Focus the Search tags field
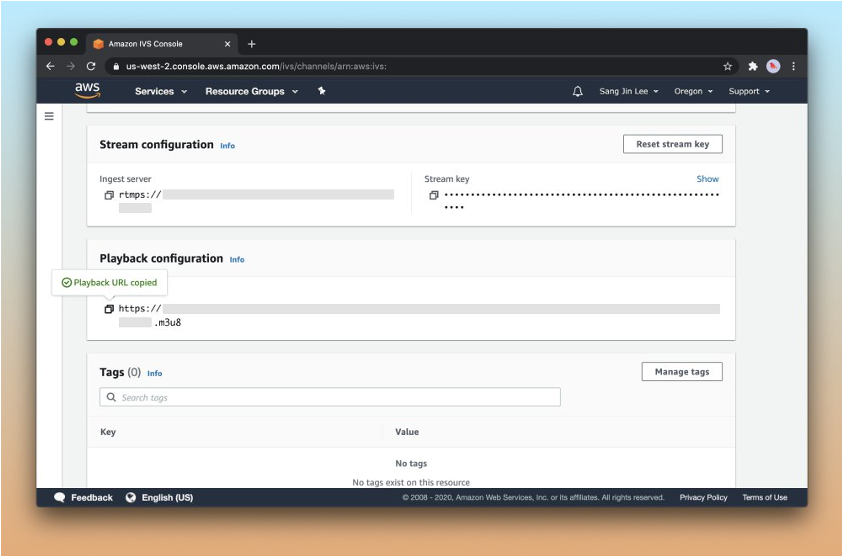The height and width of the screenshot is (556, 842). pos(330,397)
